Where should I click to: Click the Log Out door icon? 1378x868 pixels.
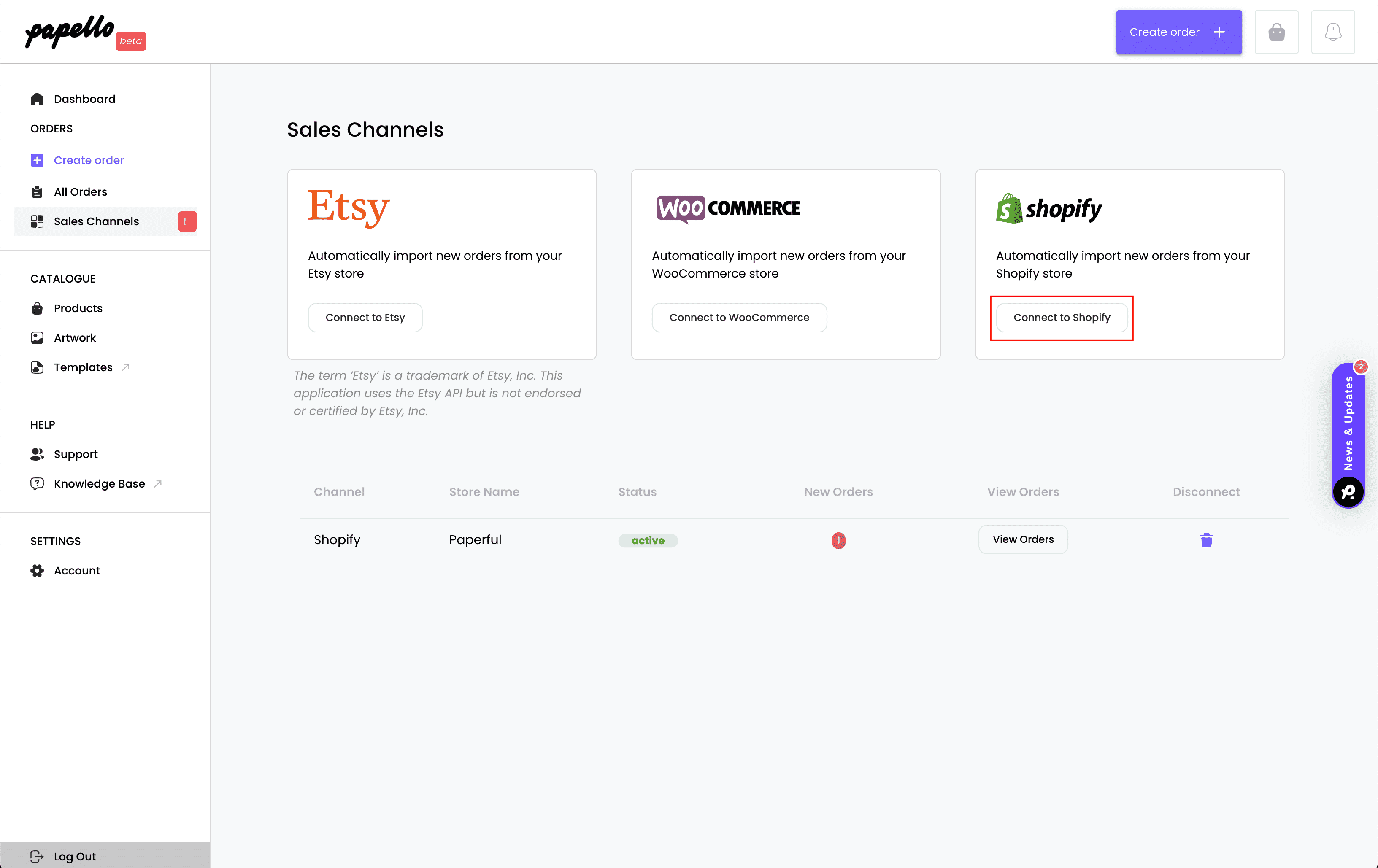(x=37, y=856)
